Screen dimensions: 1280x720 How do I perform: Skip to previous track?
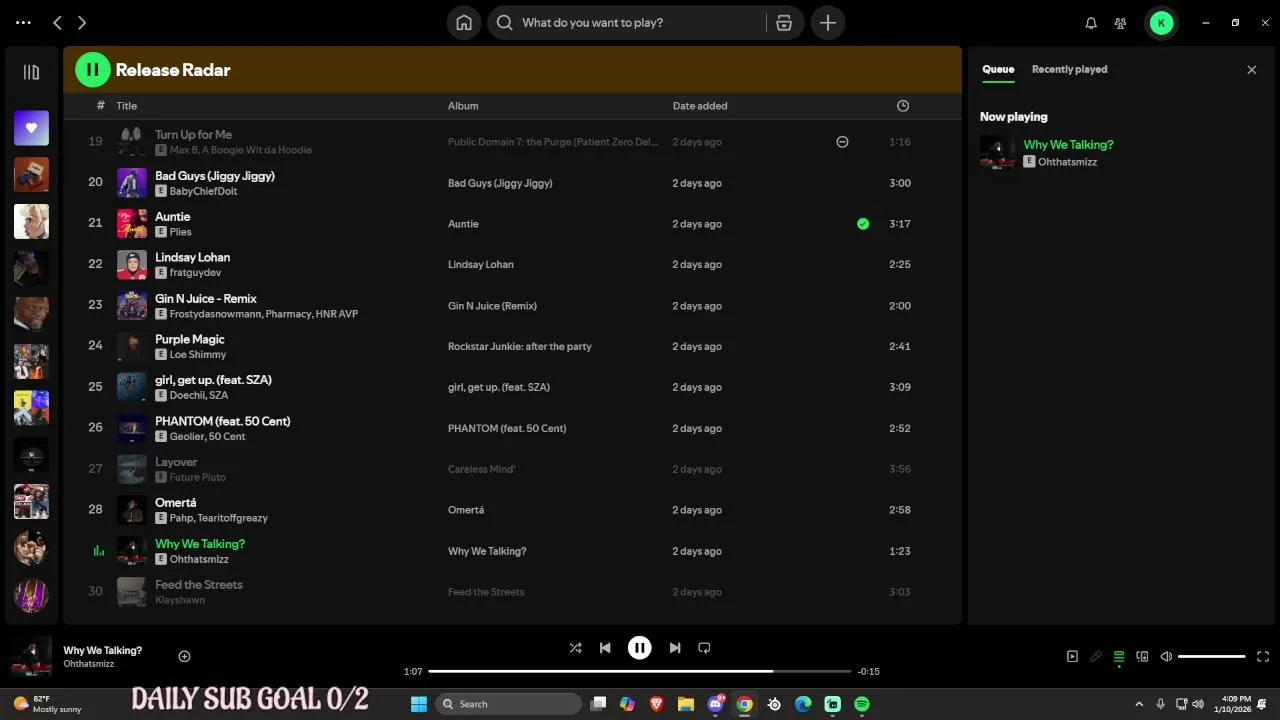click(x=604, y=648)
